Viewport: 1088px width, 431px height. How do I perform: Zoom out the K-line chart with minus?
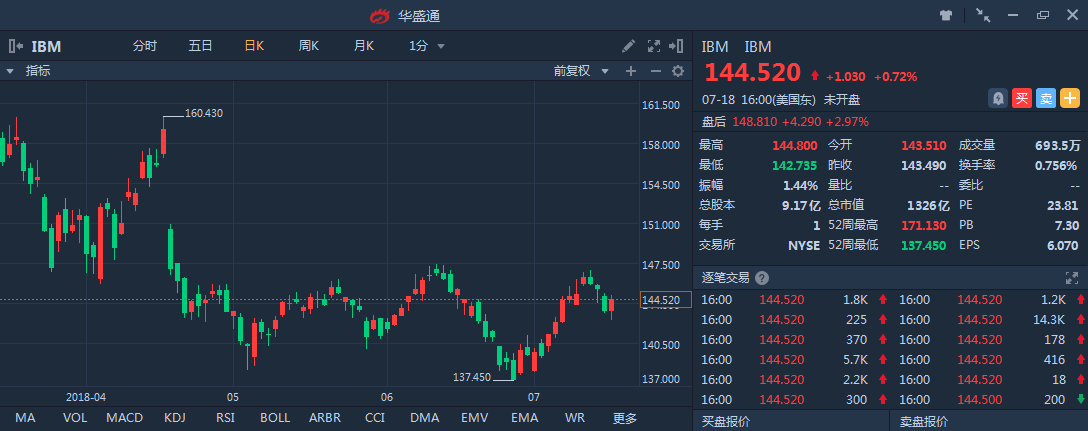click(x=655, y=71)
